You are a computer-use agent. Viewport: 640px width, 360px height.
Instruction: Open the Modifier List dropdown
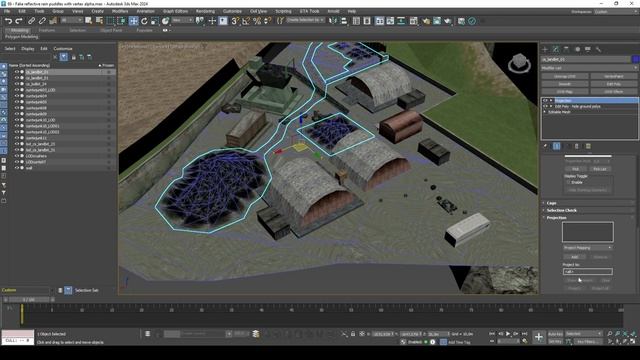tap(590, 68)
